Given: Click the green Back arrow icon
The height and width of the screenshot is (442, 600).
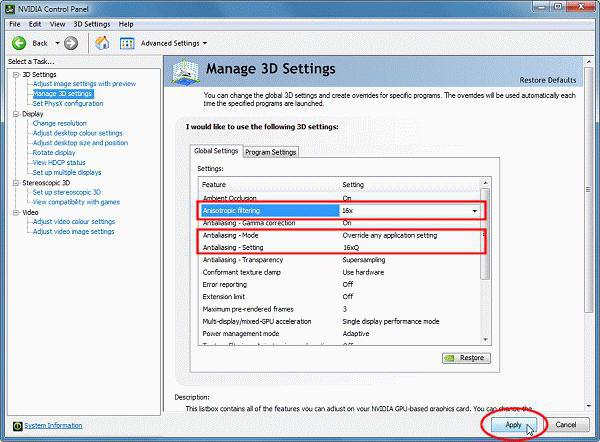Looking at the screenshot, I should 18,43.
